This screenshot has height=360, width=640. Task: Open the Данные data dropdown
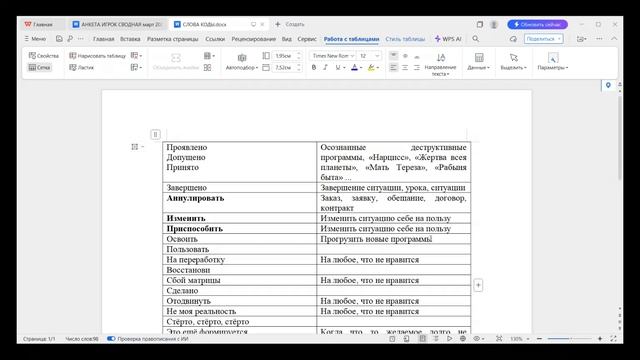point(478,62)
